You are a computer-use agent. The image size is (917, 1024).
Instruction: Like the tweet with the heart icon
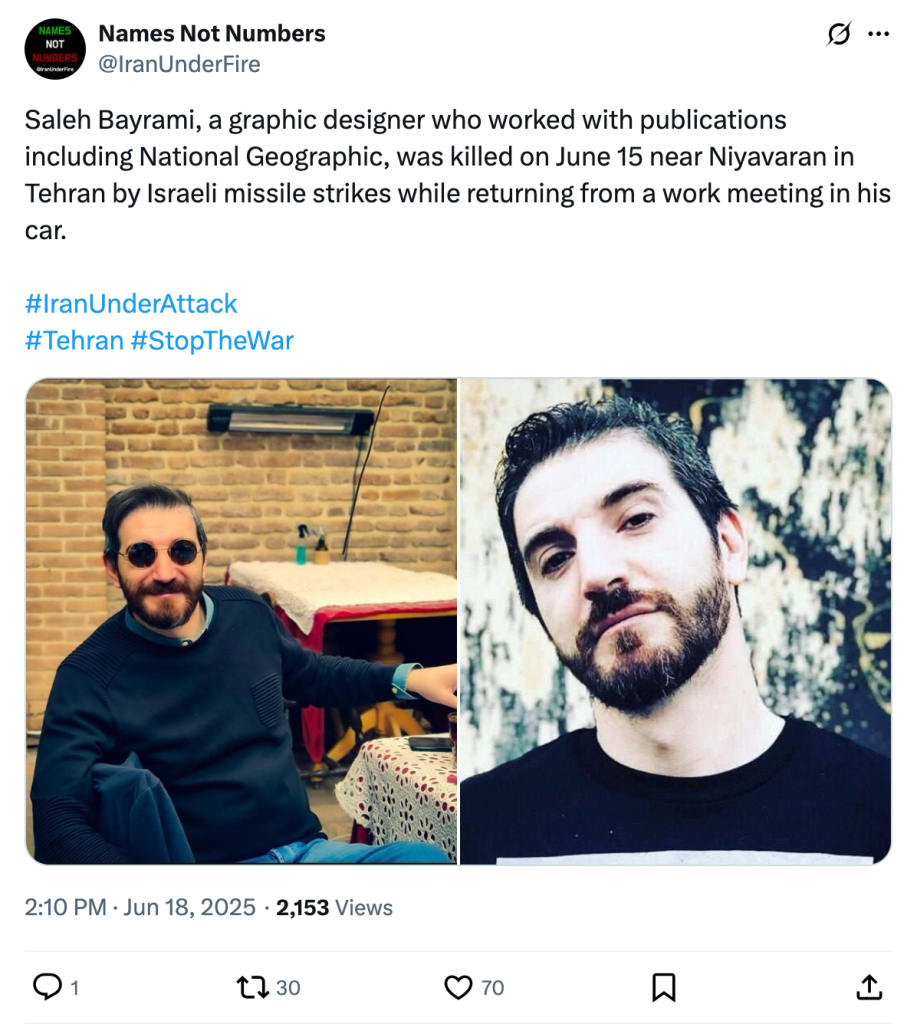(458, 987)
